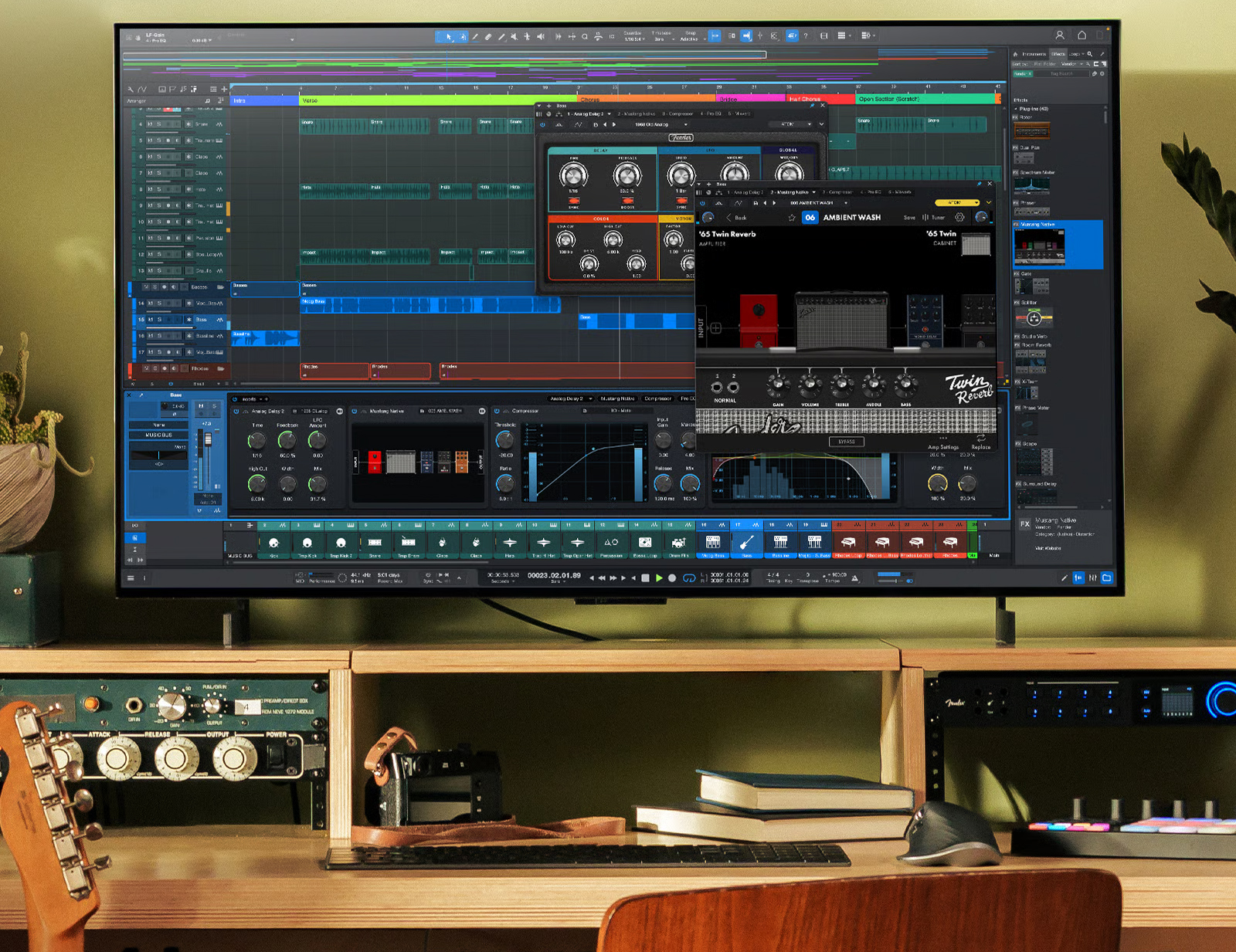The height and width of the screenshot is (952, 1236).
Task: Toggle the Analog Delay plugin power button
Action: [542, 124]
